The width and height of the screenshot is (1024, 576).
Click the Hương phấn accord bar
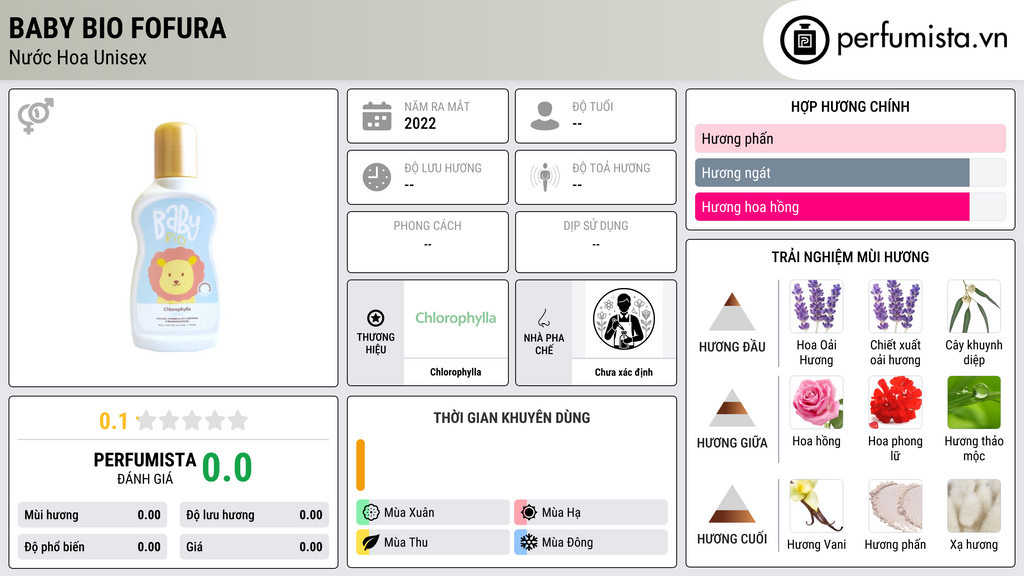click(x=850, y=138)
